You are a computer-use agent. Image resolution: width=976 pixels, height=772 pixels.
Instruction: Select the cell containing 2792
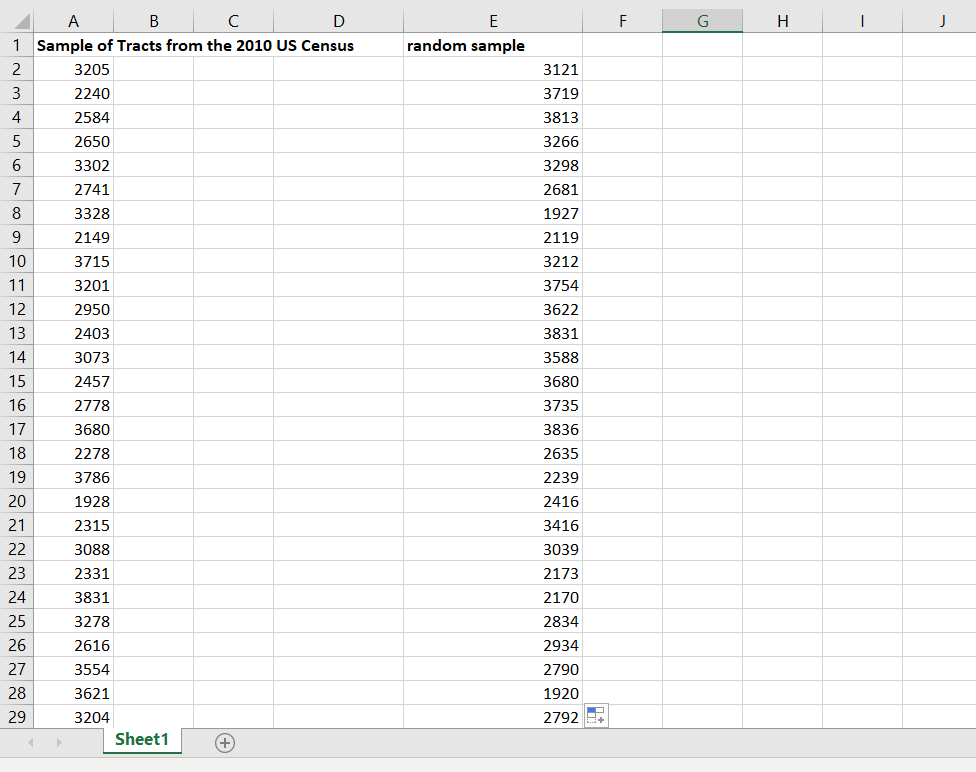pyautogui.click(x=493, y=716)
